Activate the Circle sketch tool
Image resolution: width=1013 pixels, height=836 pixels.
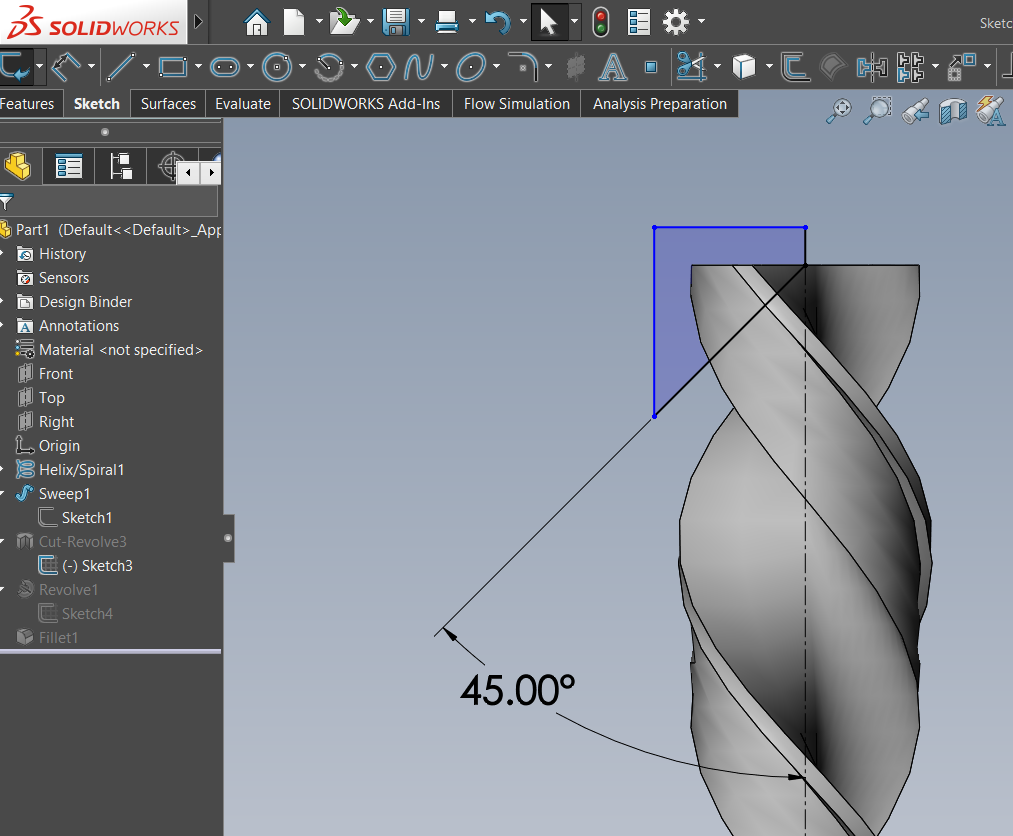(x=278, y=68)
